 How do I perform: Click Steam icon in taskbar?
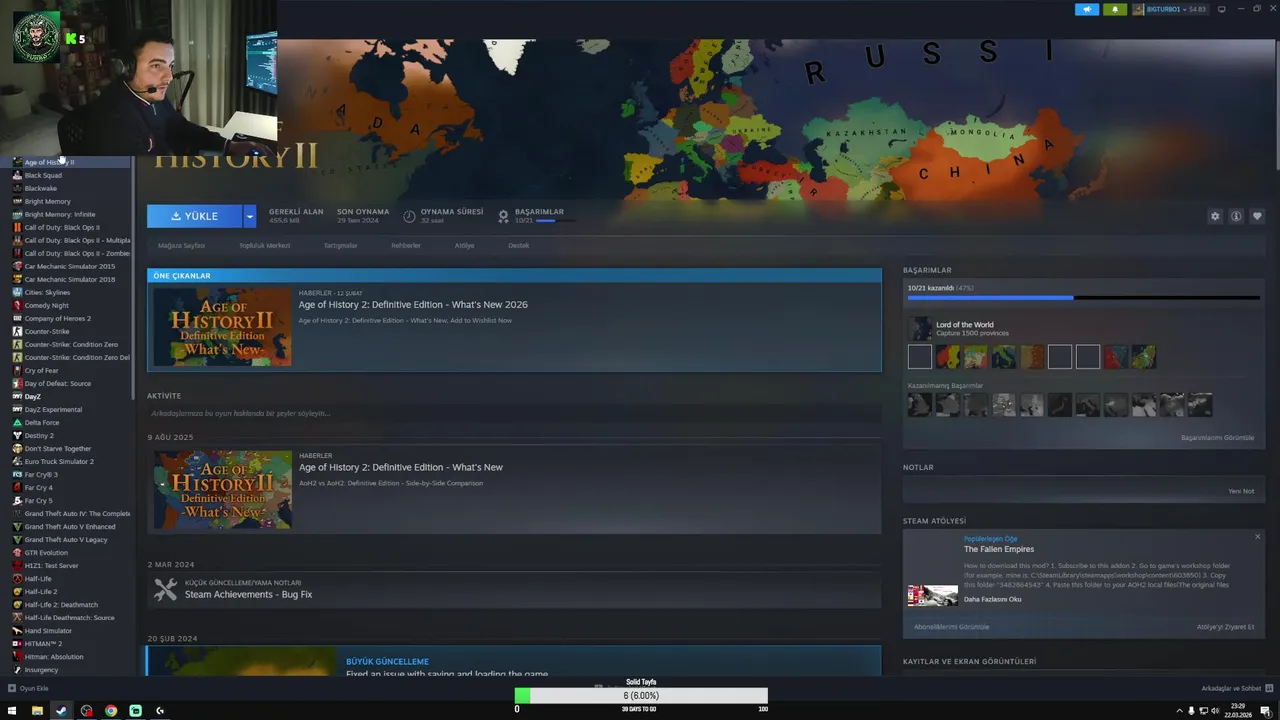pos(61,711)
